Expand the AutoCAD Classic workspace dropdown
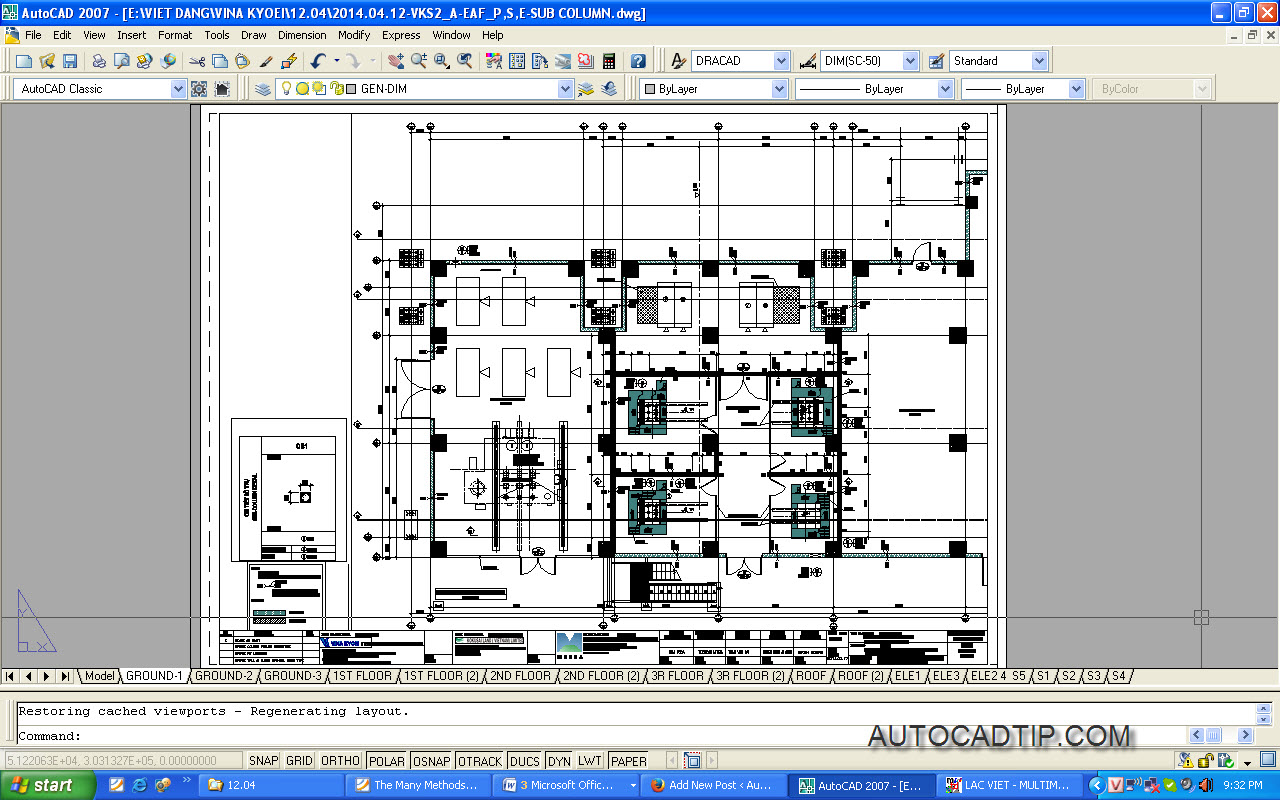Viewport: 1280px width, 800px height. pos(178,89)
